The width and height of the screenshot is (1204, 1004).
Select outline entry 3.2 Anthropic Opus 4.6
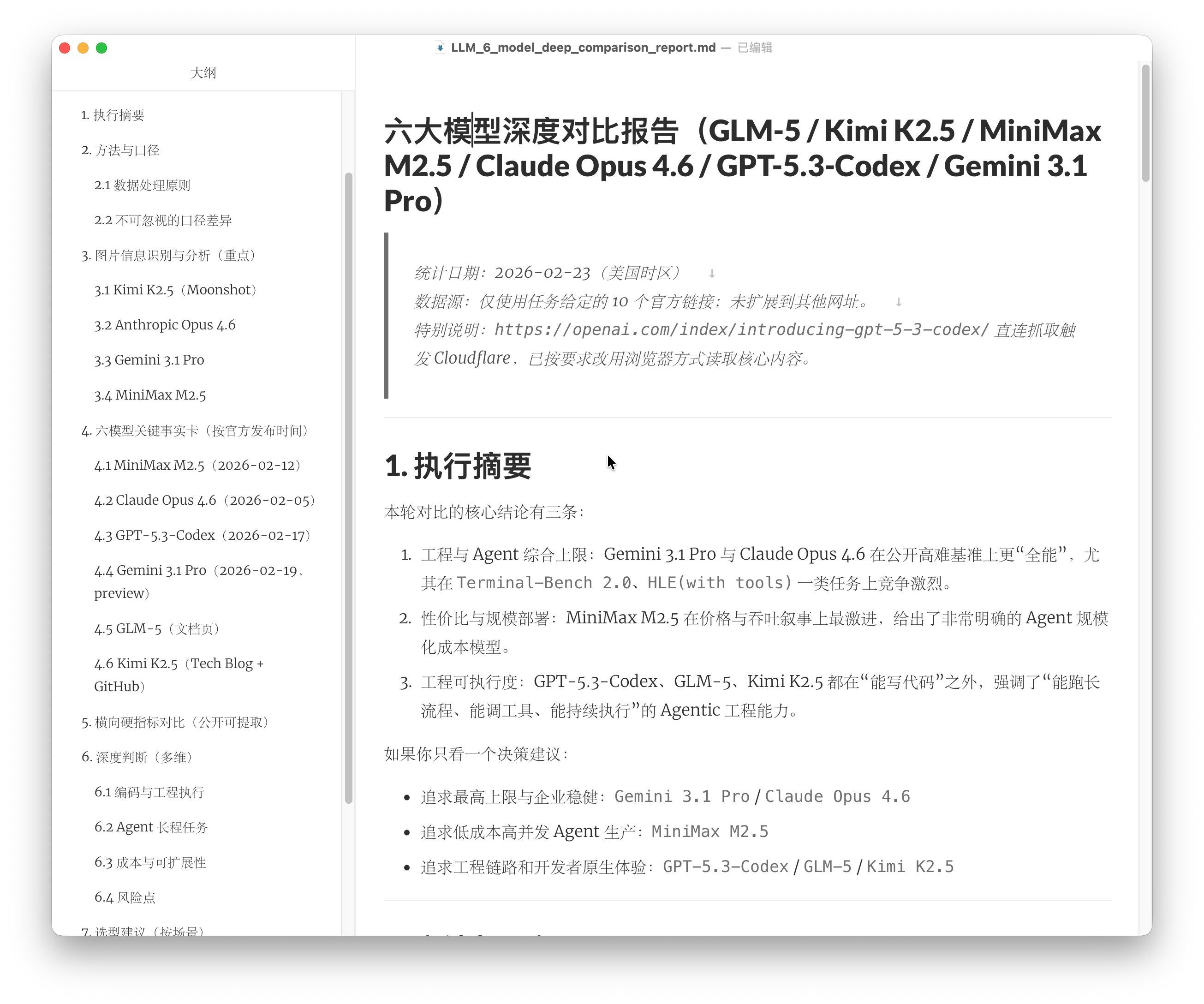[x=165, y=325]
